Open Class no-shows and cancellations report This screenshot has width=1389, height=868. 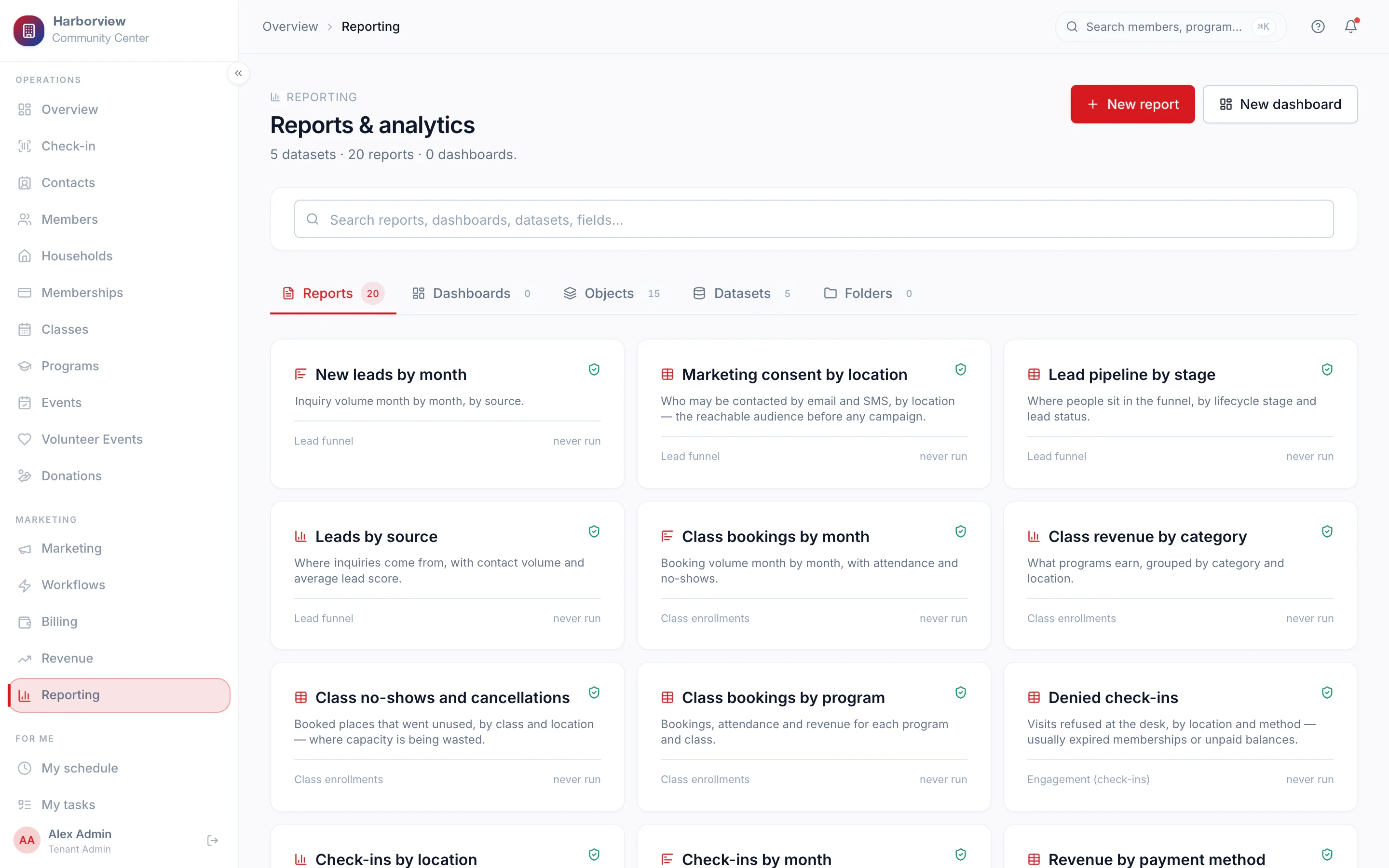coord(447,736)
